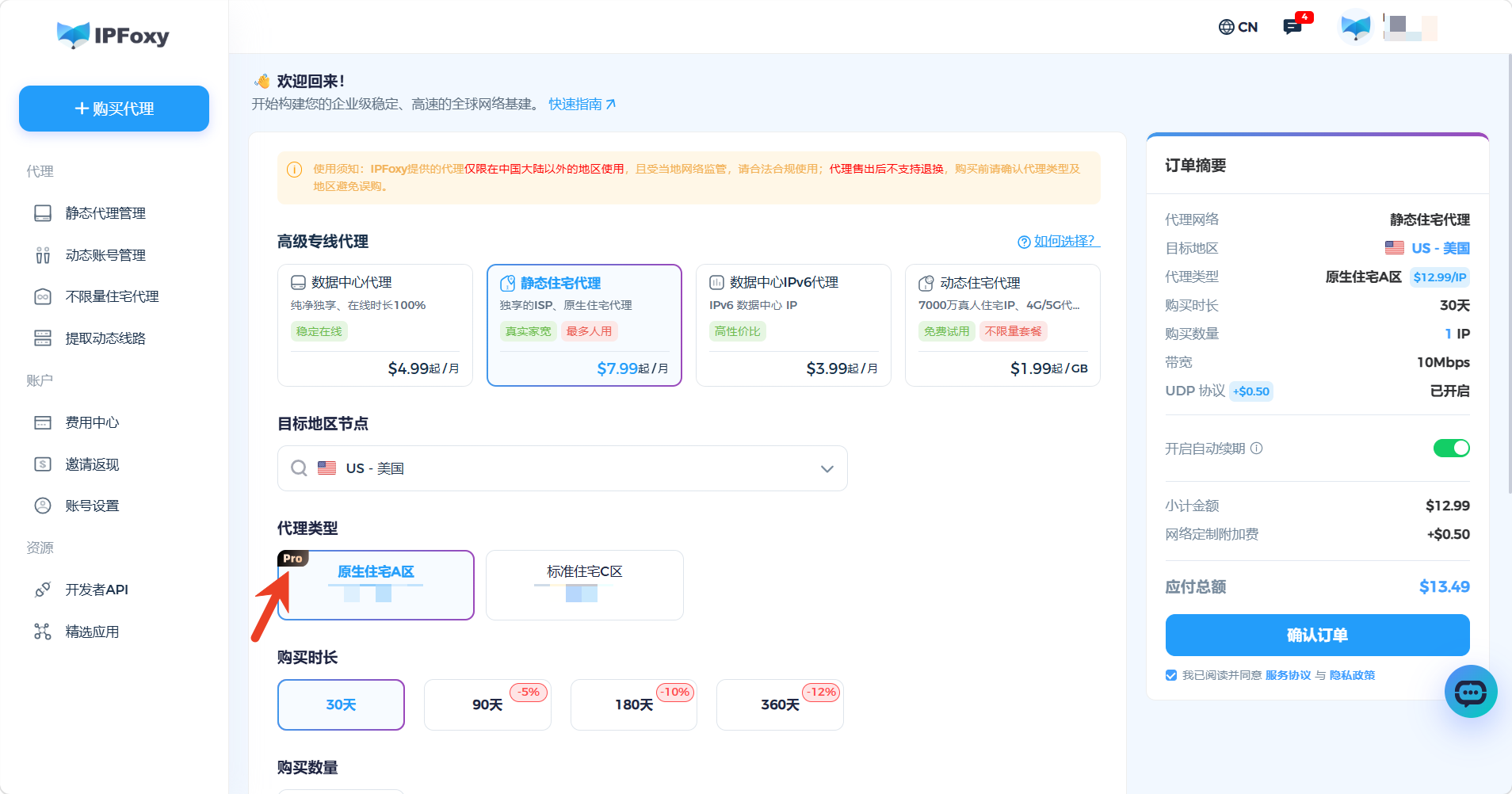Choose the 30天 duration option

pyautogui.click(x=341, y=704)
